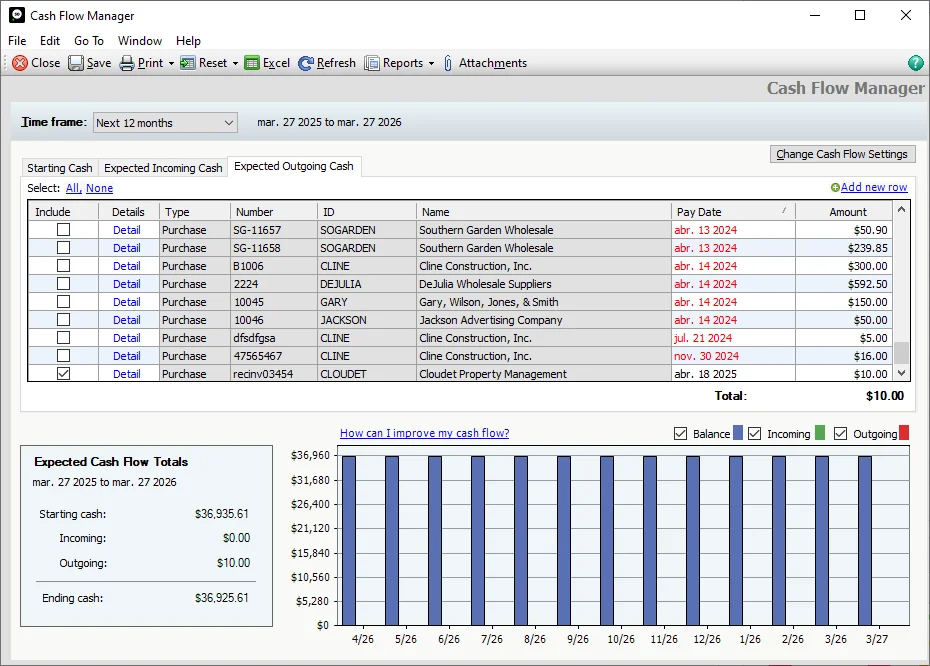Export to Excel via toolbar icon
This screenshot has width=930, height=666.
(252, 63)
